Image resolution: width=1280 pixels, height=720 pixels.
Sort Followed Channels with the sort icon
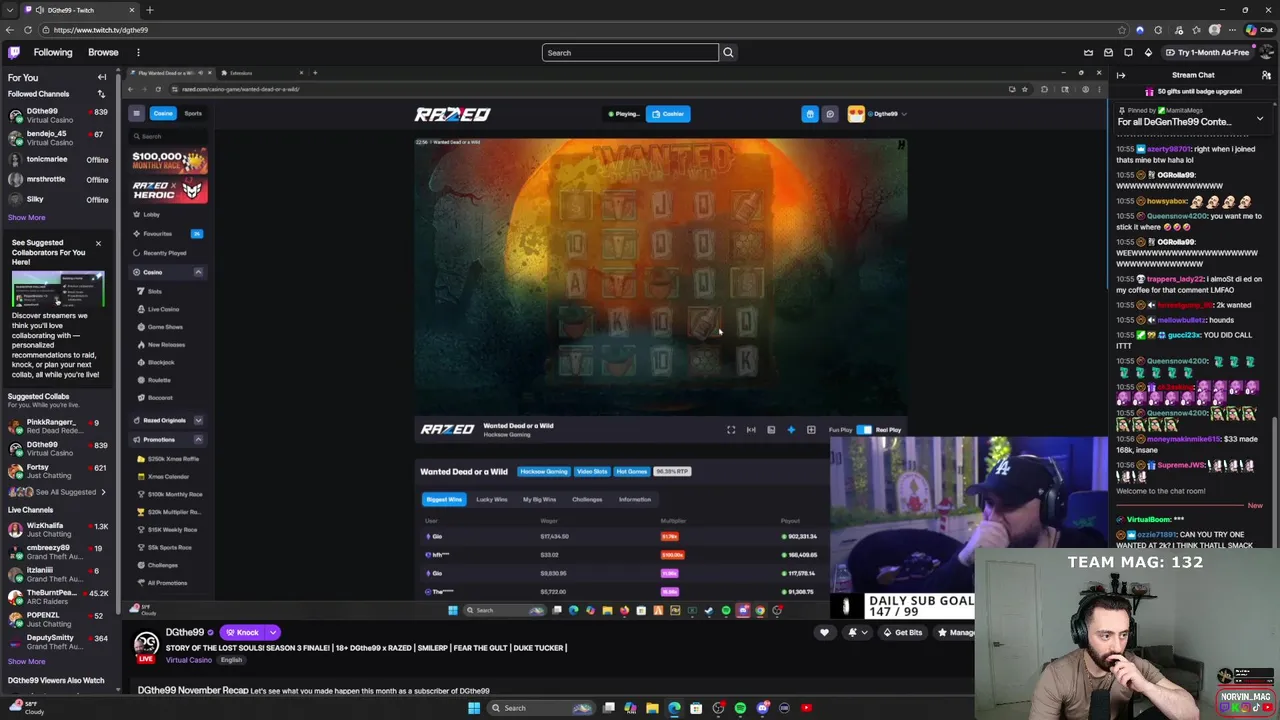pyautogui.click(x=101, y=94)
